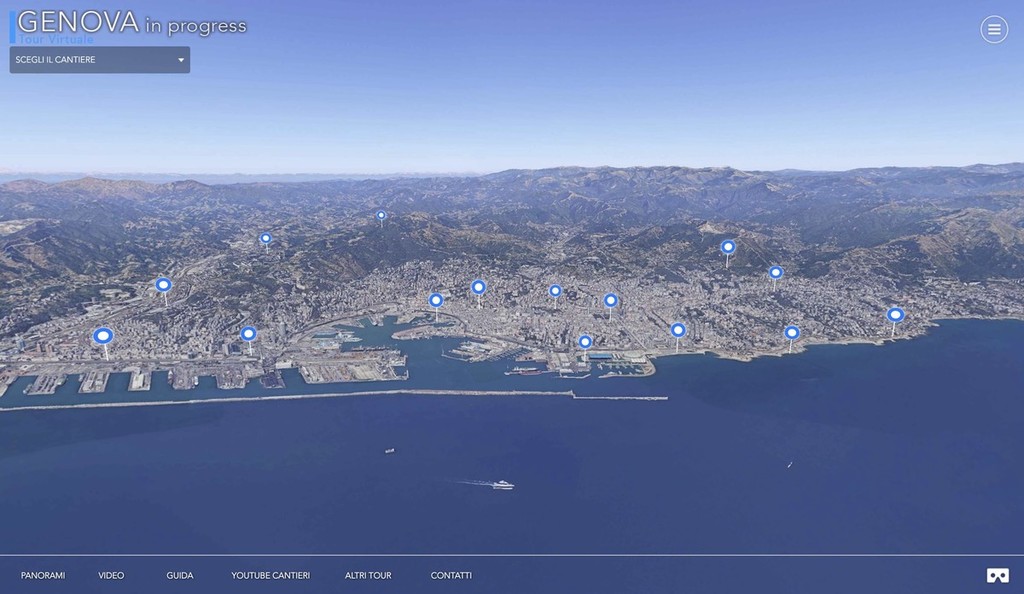
Task: Select the rightmost map pin on the coast
Action: [895, 315]
